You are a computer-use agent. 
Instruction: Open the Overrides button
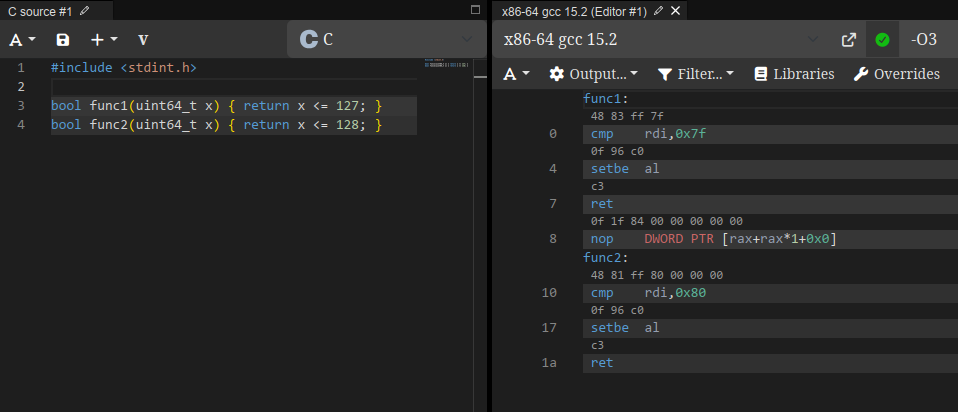coord(897,74)
